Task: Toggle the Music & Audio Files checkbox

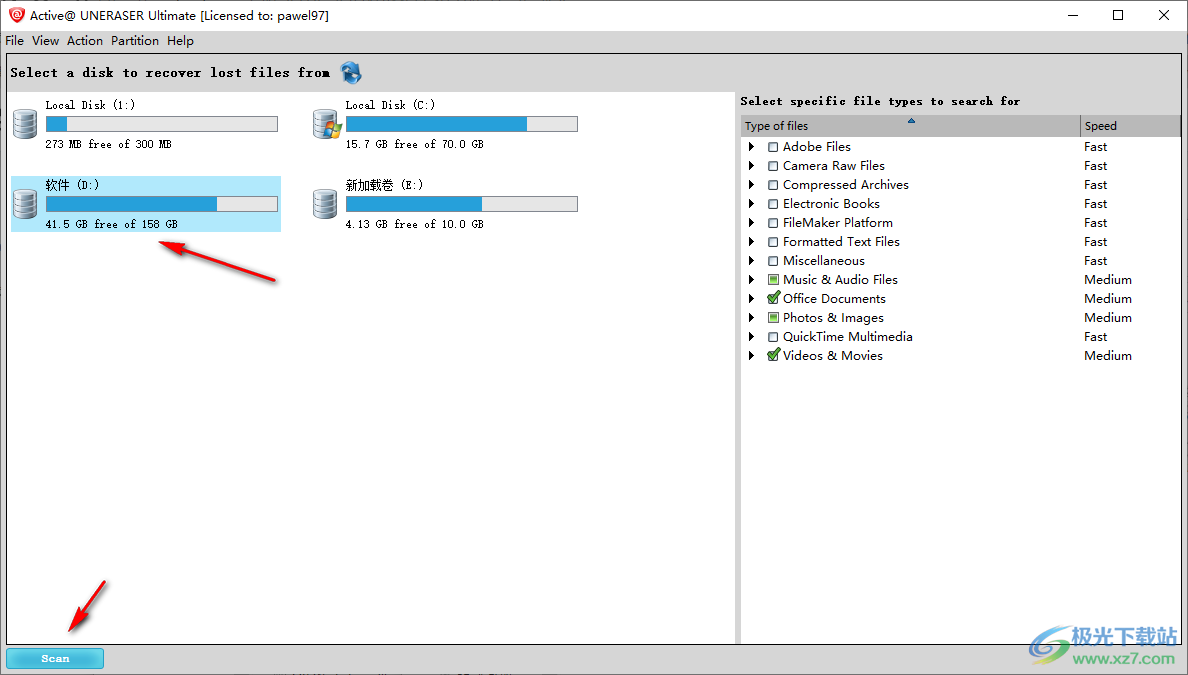Action: click(x=773, y=280)
